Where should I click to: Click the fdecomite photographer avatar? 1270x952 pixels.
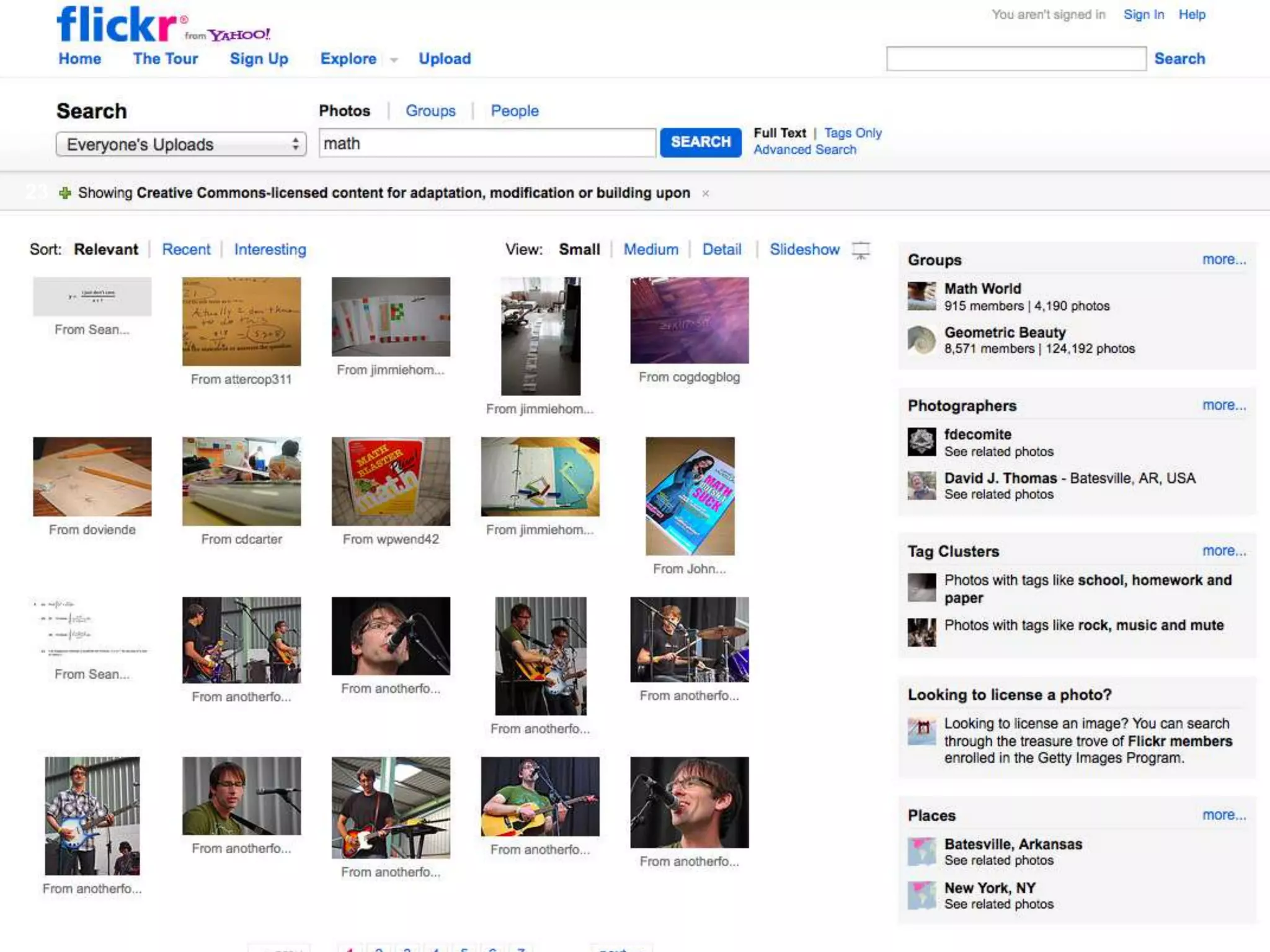921,442
